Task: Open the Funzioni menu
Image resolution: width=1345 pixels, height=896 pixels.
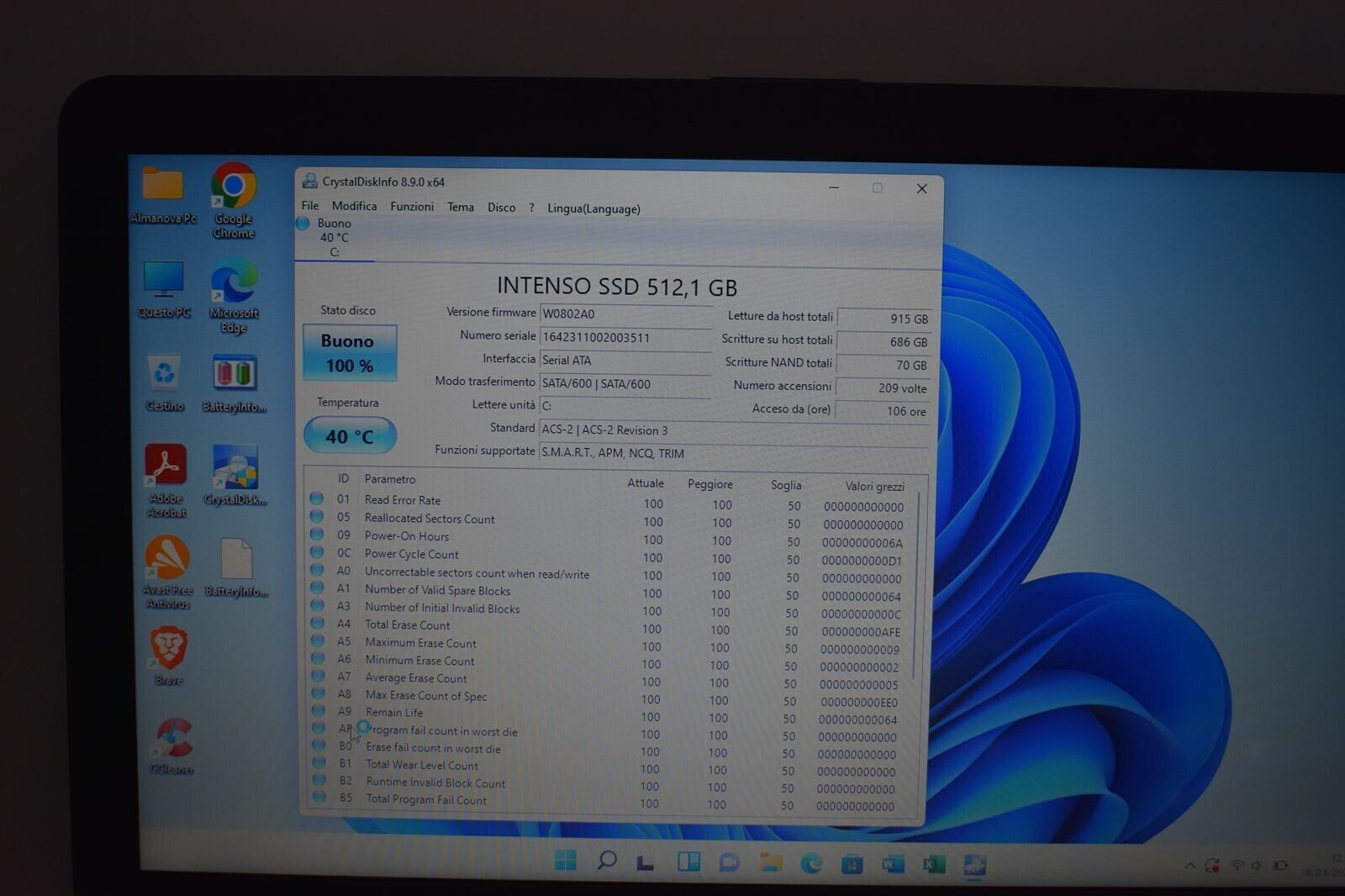Action: [x=412, y=207]
